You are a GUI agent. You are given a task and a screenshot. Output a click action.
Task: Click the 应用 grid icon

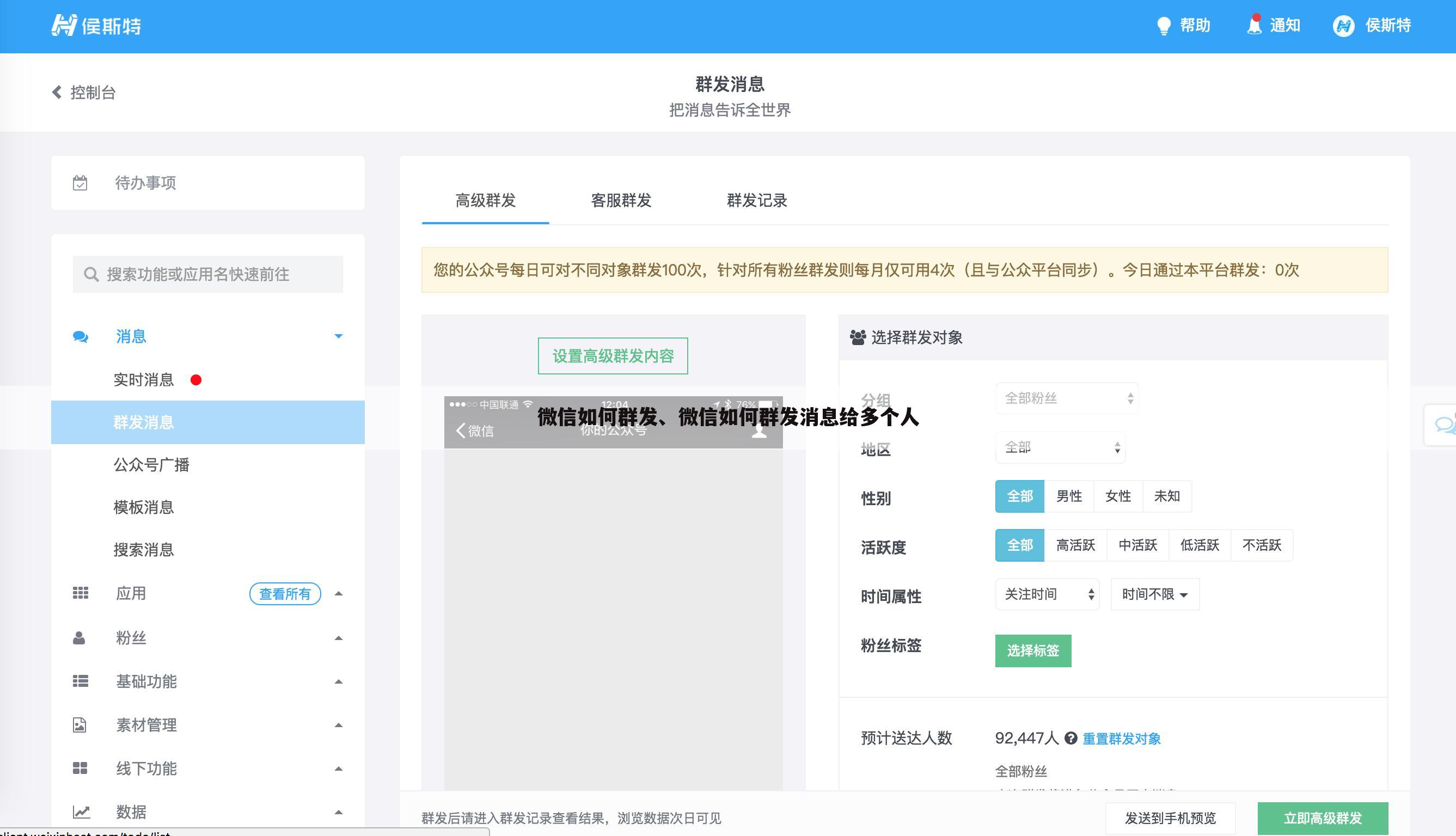point(80,593)
